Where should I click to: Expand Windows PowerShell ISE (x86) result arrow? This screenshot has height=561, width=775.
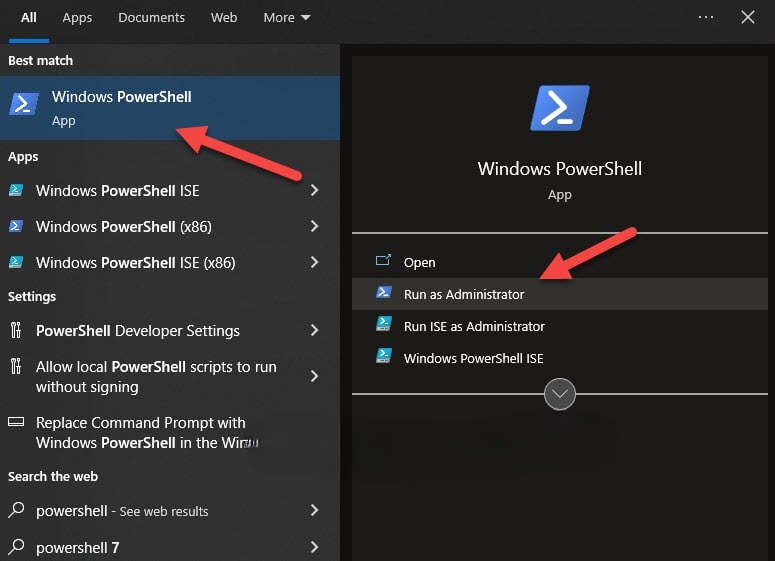pos(314,262)
